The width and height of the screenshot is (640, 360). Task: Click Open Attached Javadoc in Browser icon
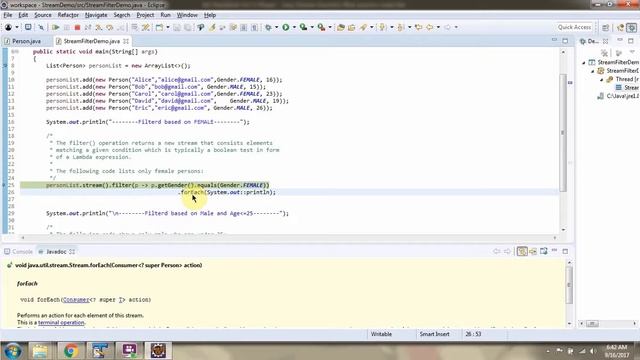point(544,251)
